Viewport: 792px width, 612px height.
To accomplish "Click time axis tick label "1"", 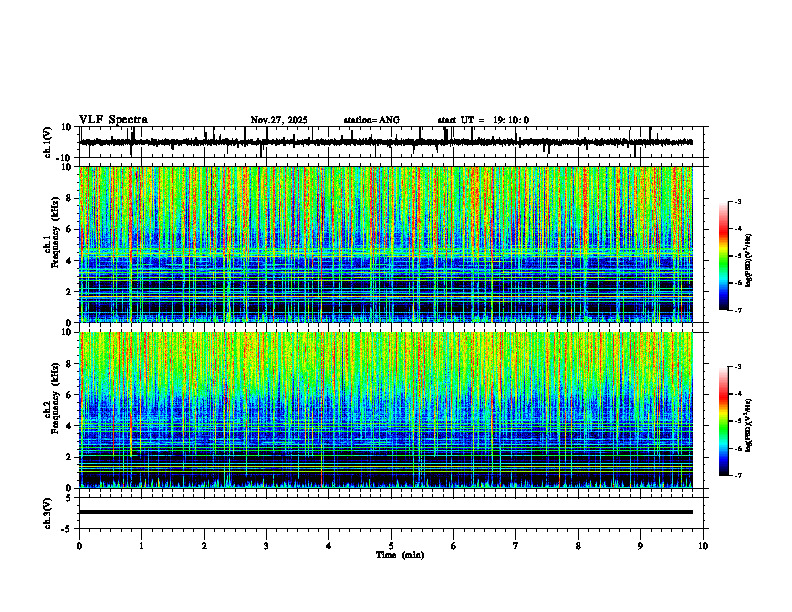I will [142, 546].
